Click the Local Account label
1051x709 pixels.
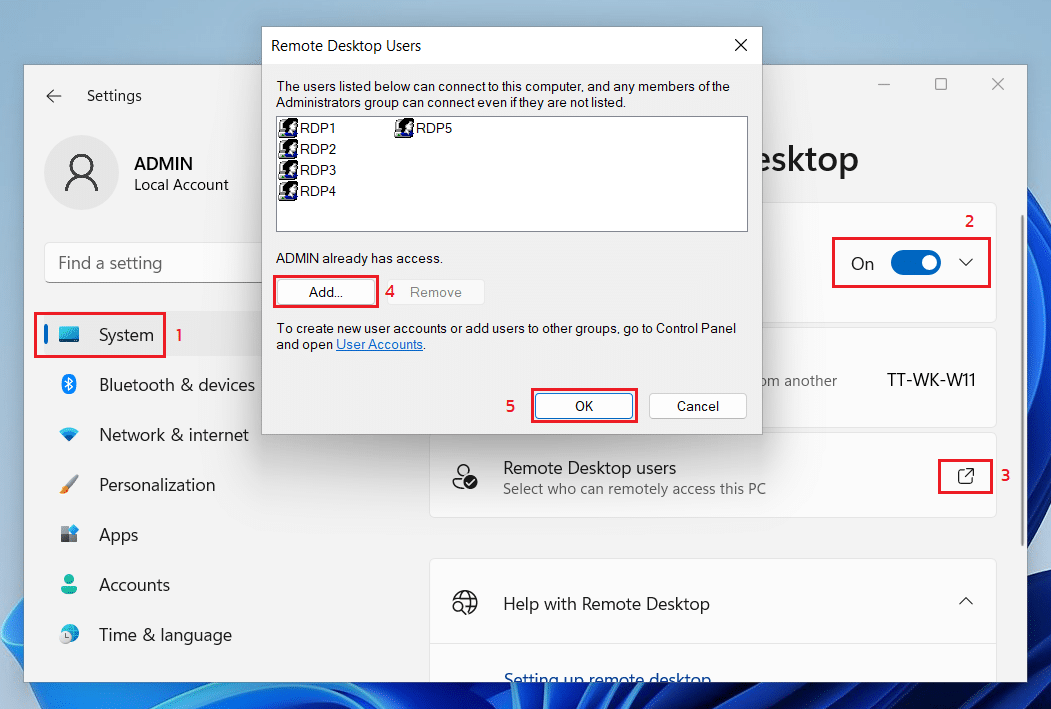[181, 185]
